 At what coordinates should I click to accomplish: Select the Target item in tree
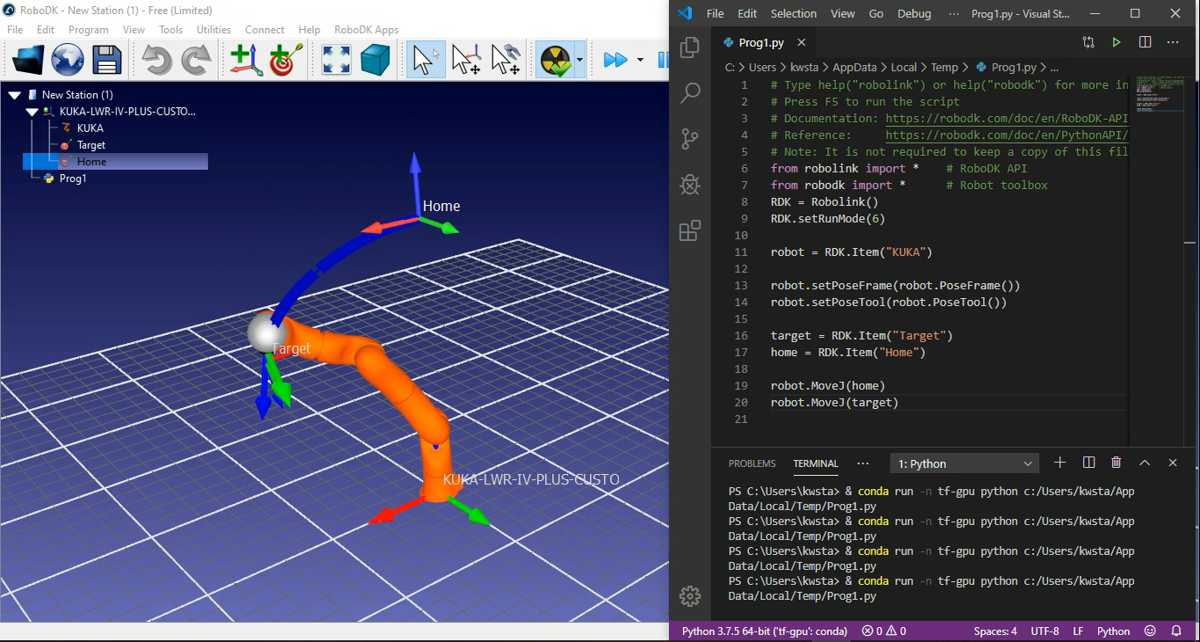coord(91,145)
